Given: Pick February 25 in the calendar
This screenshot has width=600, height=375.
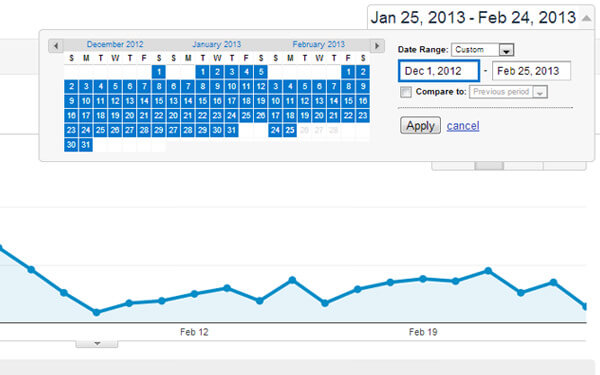Looking at the screenshot, I should [290, 130].
